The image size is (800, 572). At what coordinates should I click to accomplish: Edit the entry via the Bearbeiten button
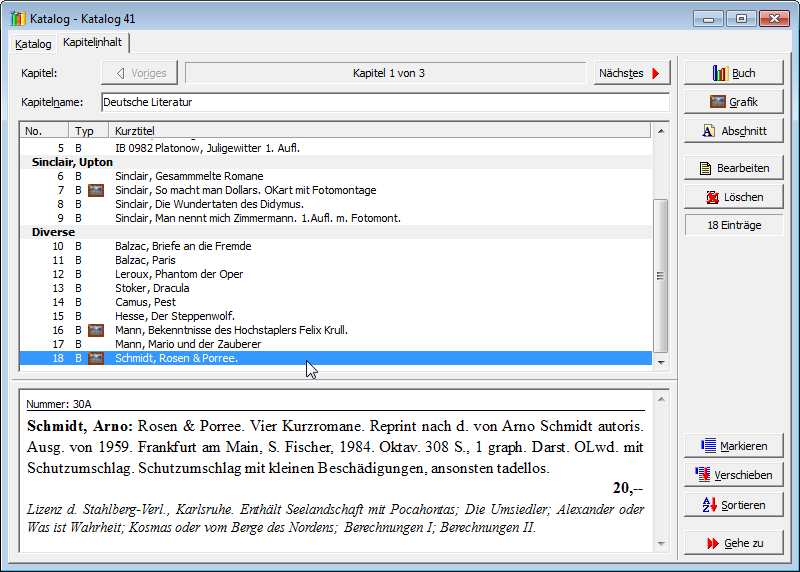click(x=733, y=168)
